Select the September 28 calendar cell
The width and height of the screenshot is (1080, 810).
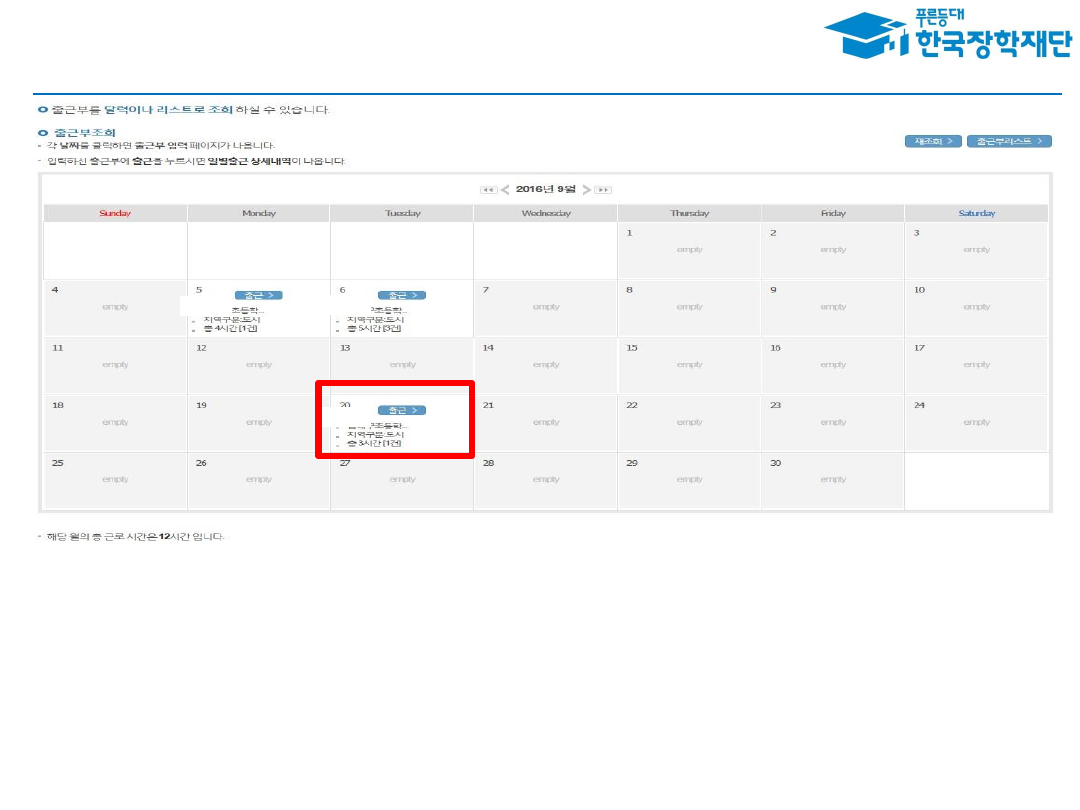coord(545,480)
